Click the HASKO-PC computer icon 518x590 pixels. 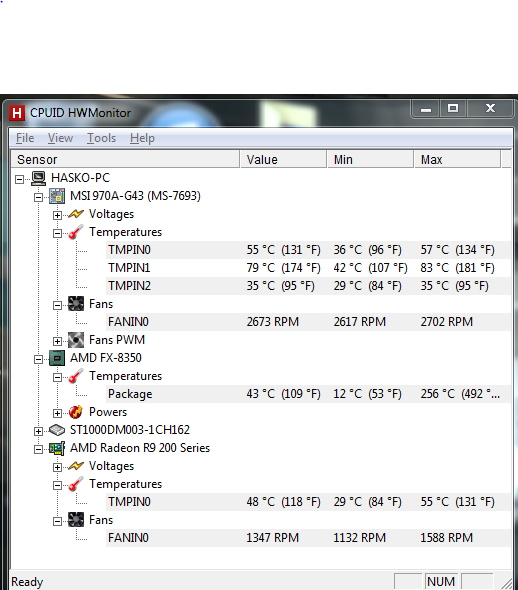pos(38,178)
